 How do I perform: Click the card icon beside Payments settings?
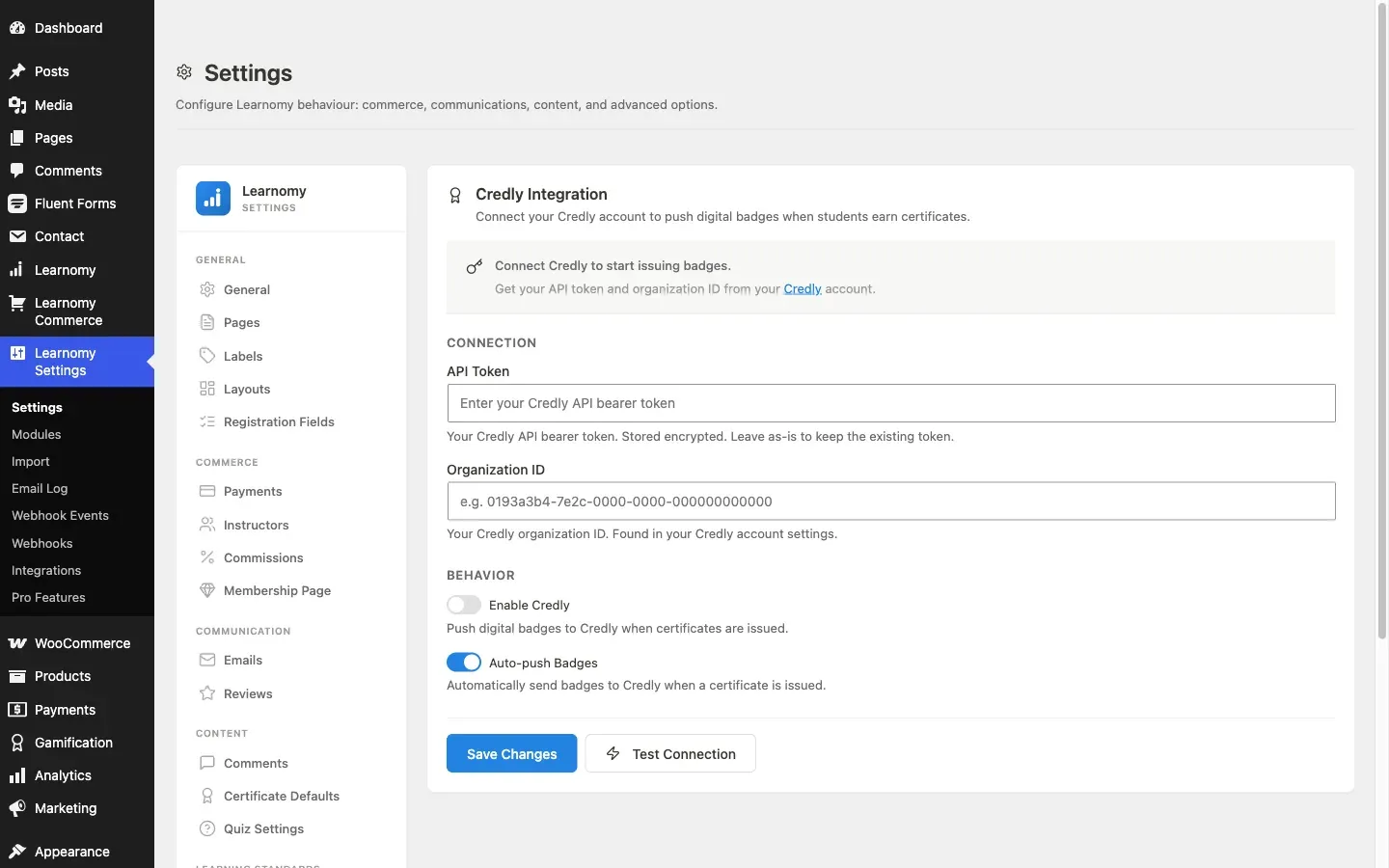pyautogui.click(x=207, y=491)
